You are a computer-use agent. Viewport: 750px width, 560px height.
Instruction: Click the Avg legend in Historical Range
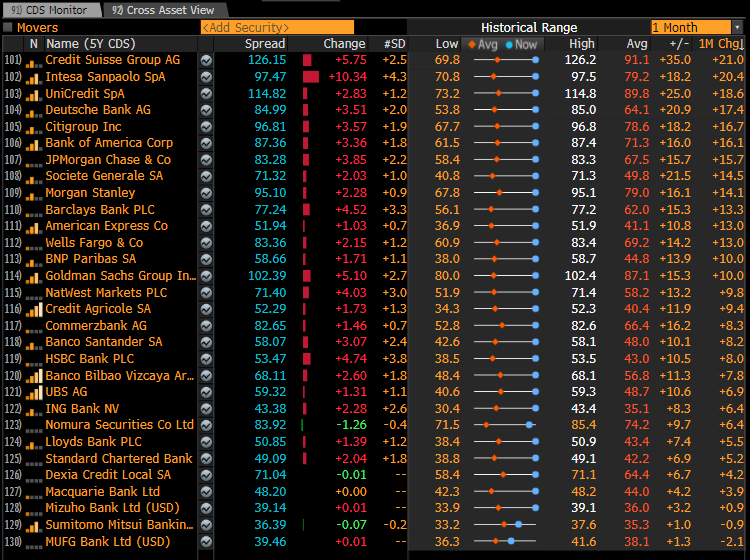tap(483, 44)
